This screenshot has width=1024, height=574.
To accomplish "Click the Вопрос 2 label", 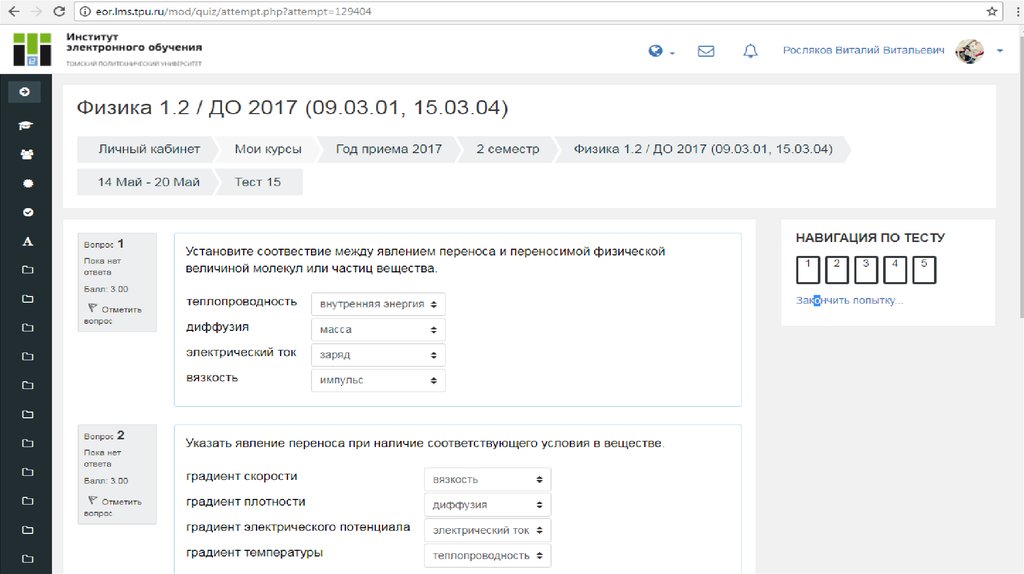I will click(104, 436).
